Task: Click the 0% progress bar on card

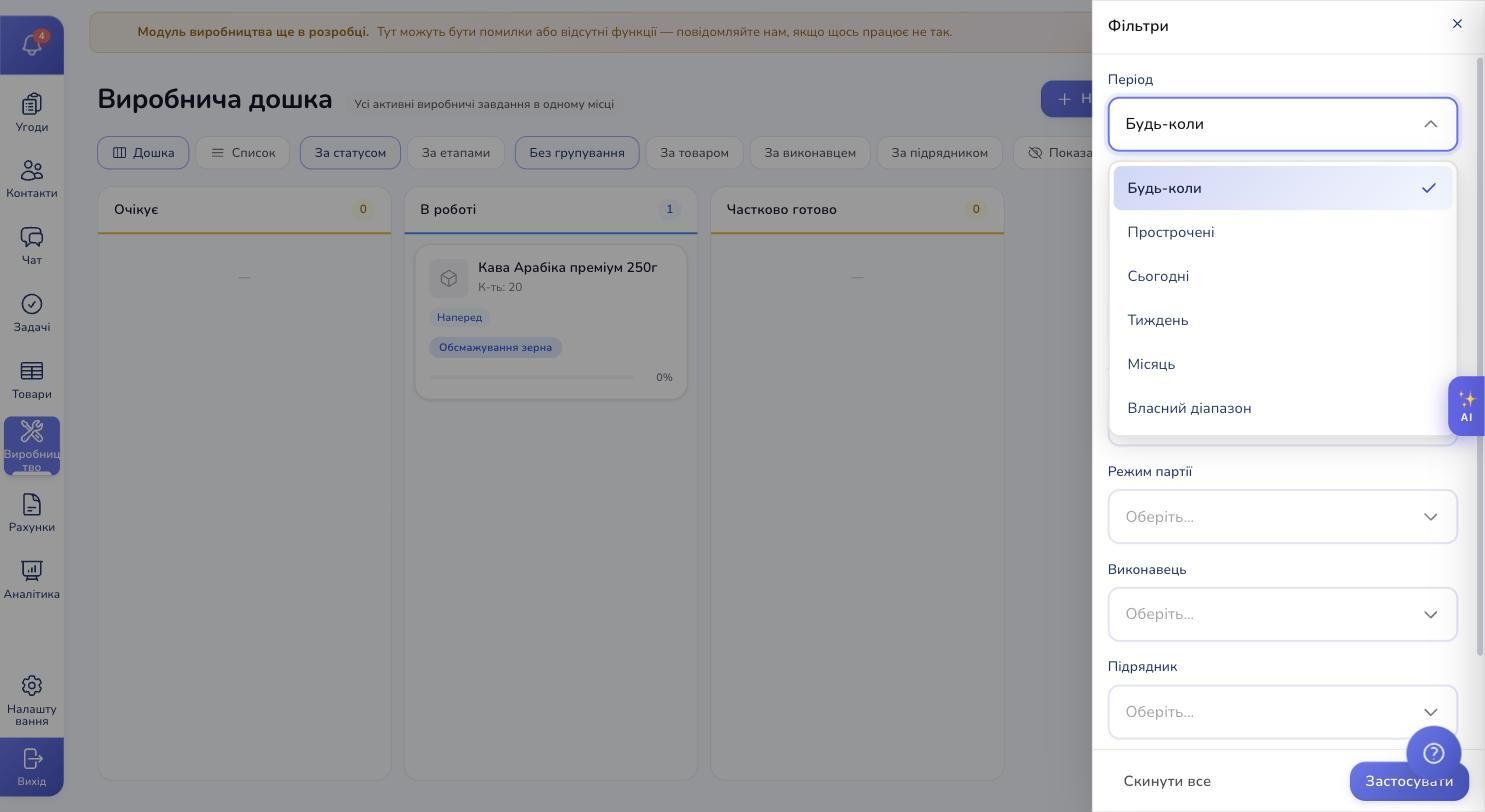Action: [532, 377]
